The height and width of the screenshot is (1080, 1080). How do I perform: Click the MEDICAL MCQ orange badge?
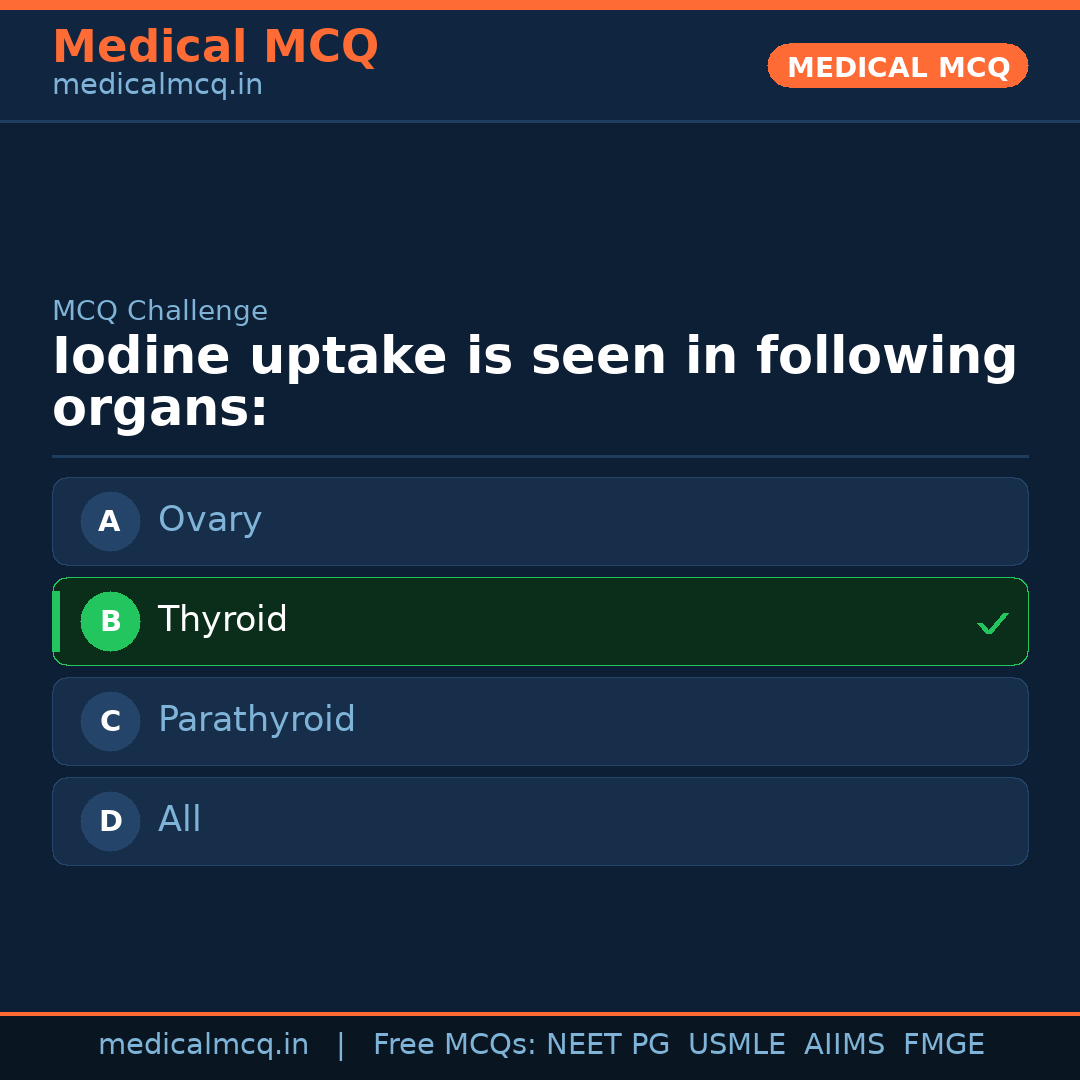point(897,66)
